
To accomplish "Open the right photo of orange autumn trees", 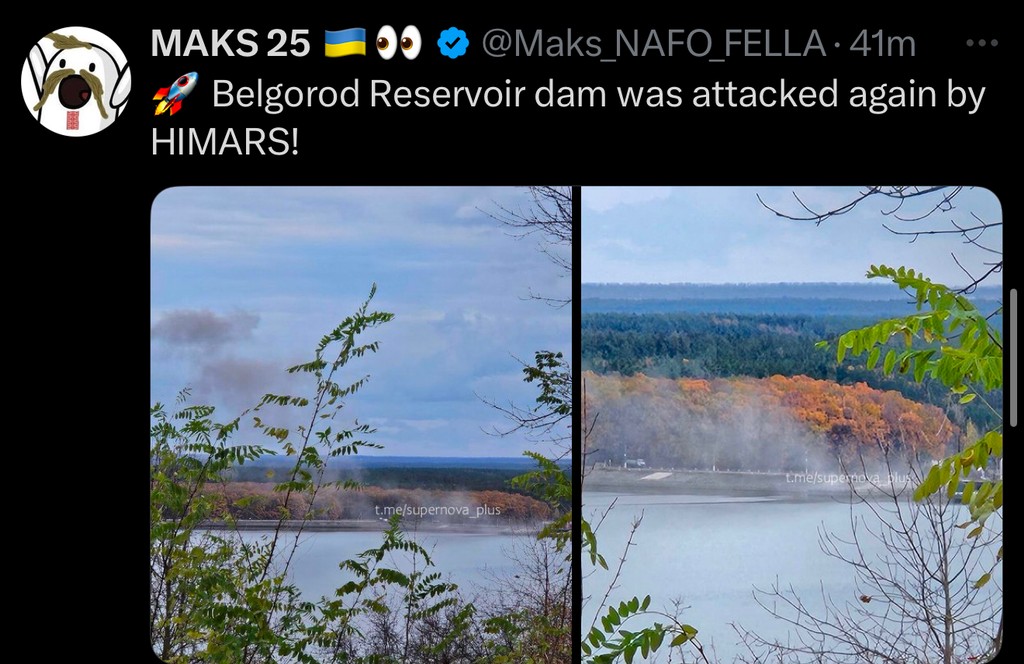I will coord(792,425).
